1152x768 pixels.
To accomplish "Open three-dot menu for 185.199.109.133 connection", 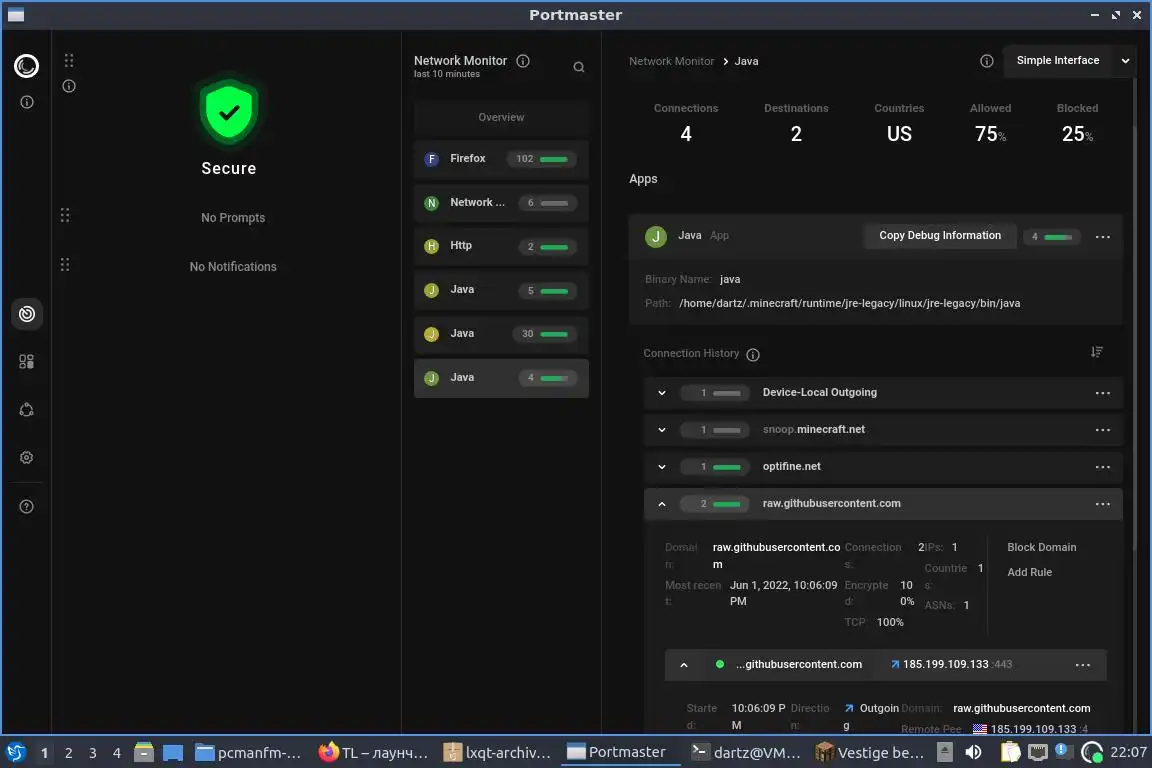I will pyautogui.click(x=1083, y=665).
